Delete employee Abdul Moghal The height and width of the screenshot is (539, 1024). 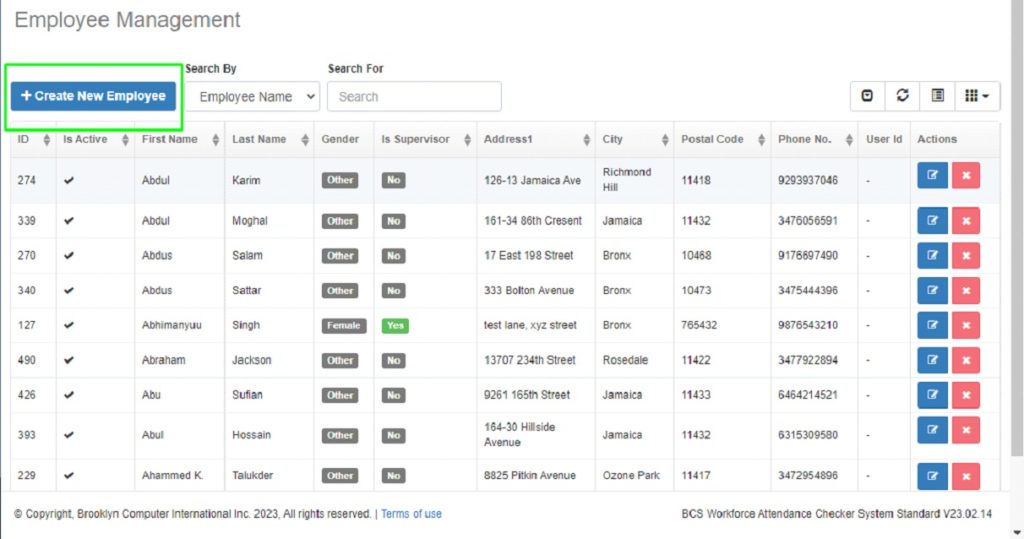(966, 221)
